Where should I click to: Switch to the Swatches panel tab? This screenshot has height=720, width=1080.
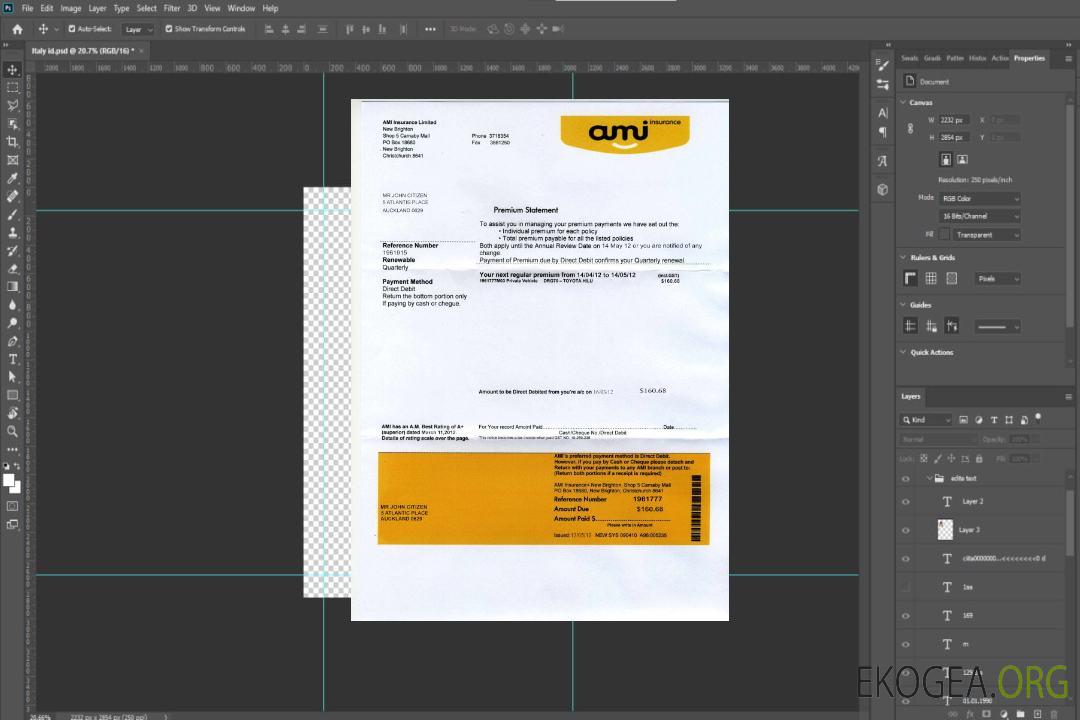click(x=909, y=58)
